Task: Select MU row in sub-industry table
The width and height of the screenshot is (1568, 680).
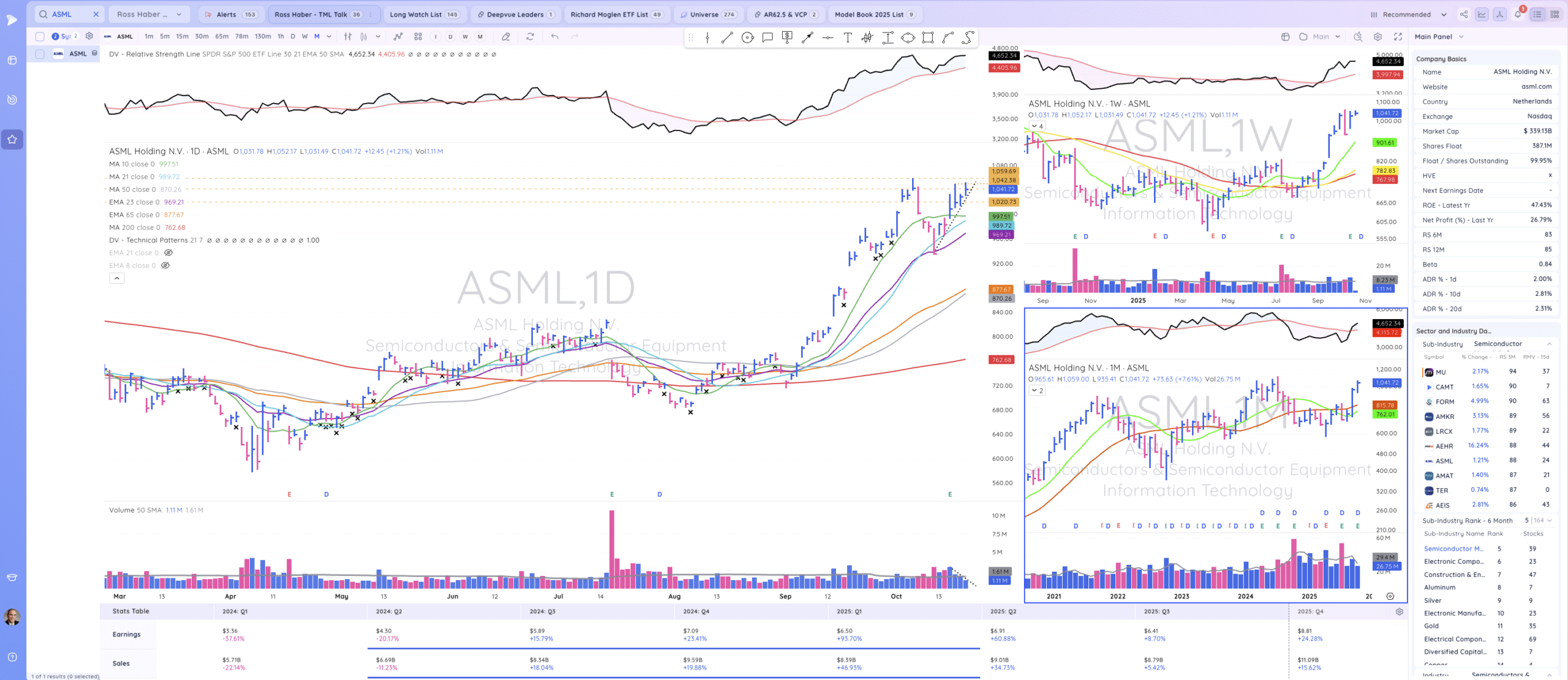Action: pyautogui.click(x=1487, y=372)
